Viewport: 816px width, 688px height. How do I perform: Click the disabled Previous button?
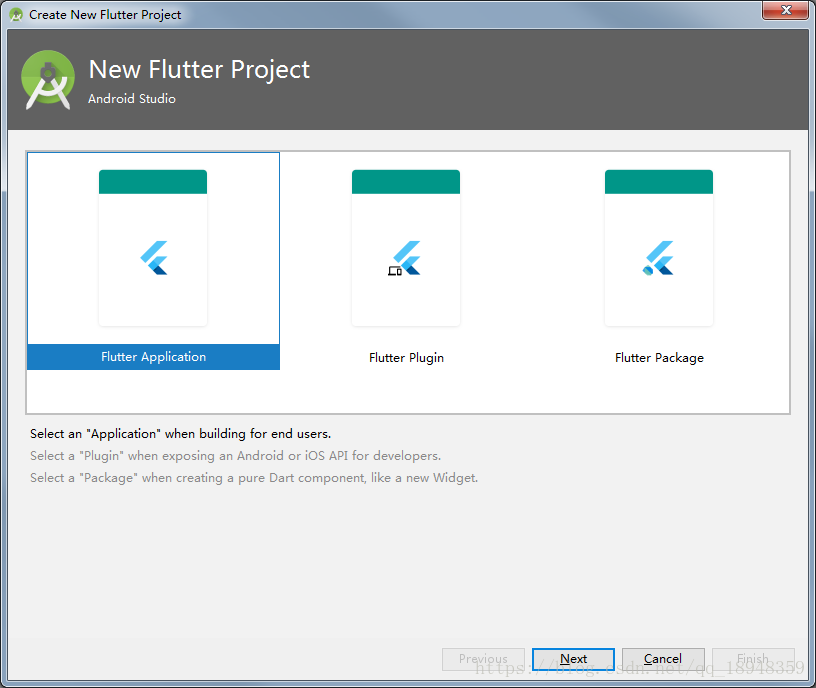point(483,659)
